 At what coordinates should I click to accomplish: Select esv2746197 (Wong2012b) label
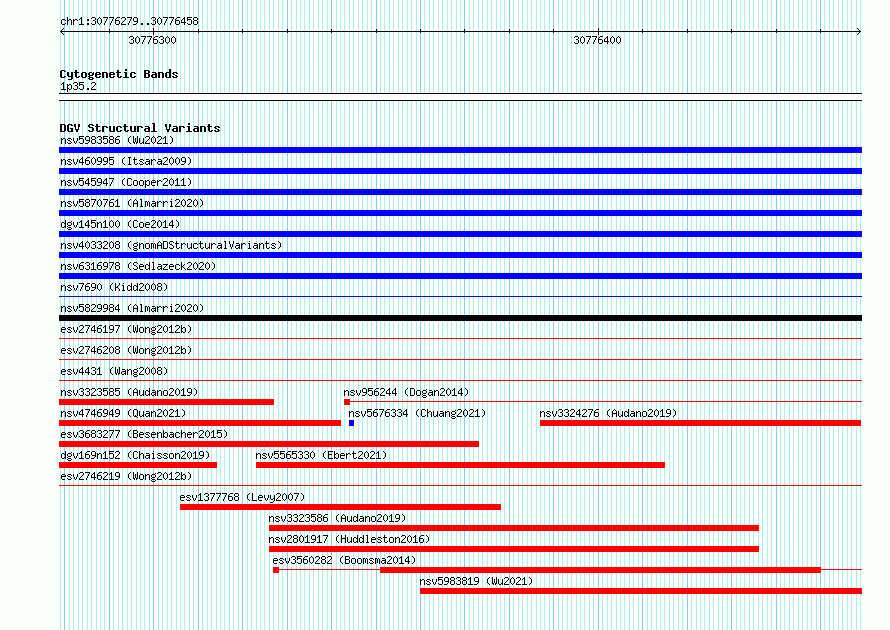126,329
